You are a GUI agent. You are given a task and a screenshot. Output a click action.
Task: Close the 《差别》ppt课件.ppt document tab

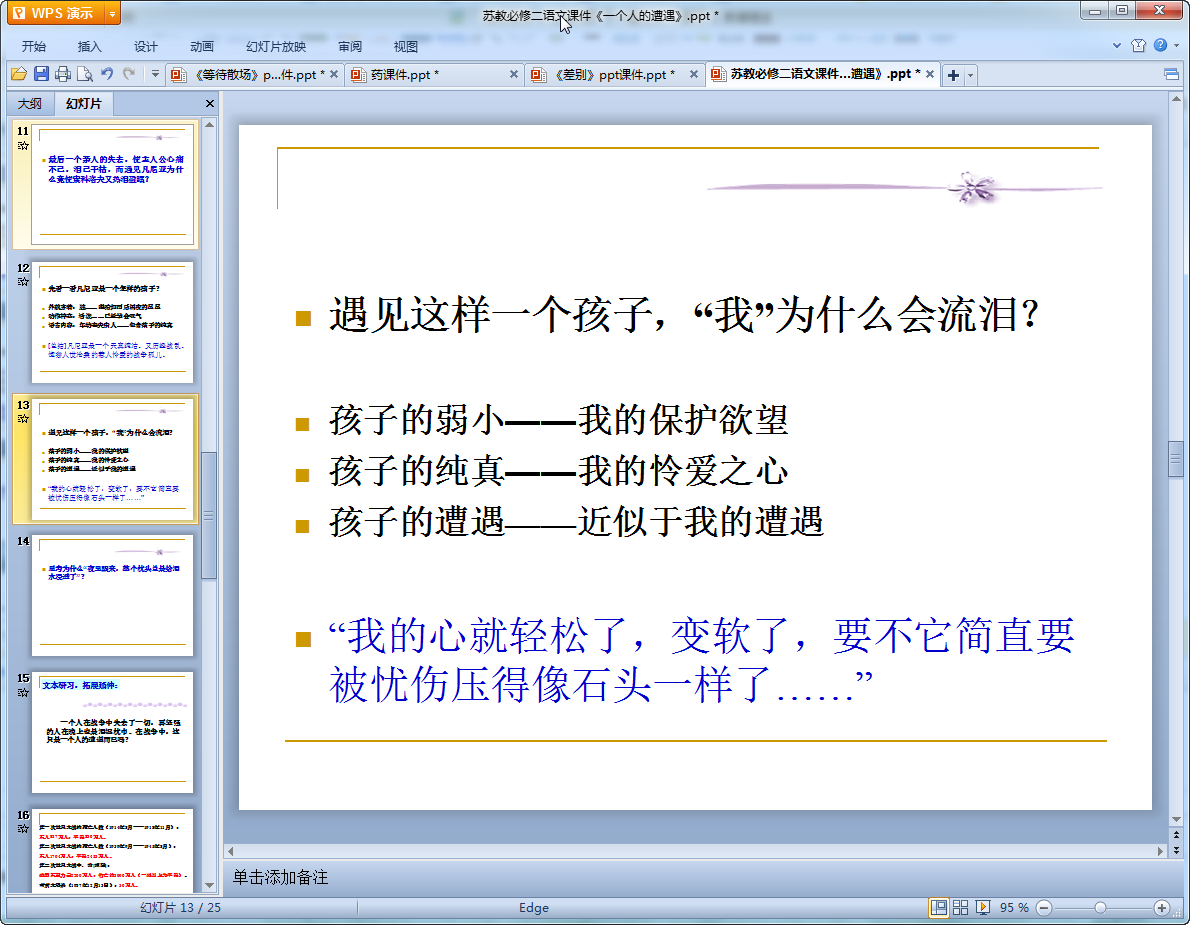pyautogui.click(x=694, y=74)
